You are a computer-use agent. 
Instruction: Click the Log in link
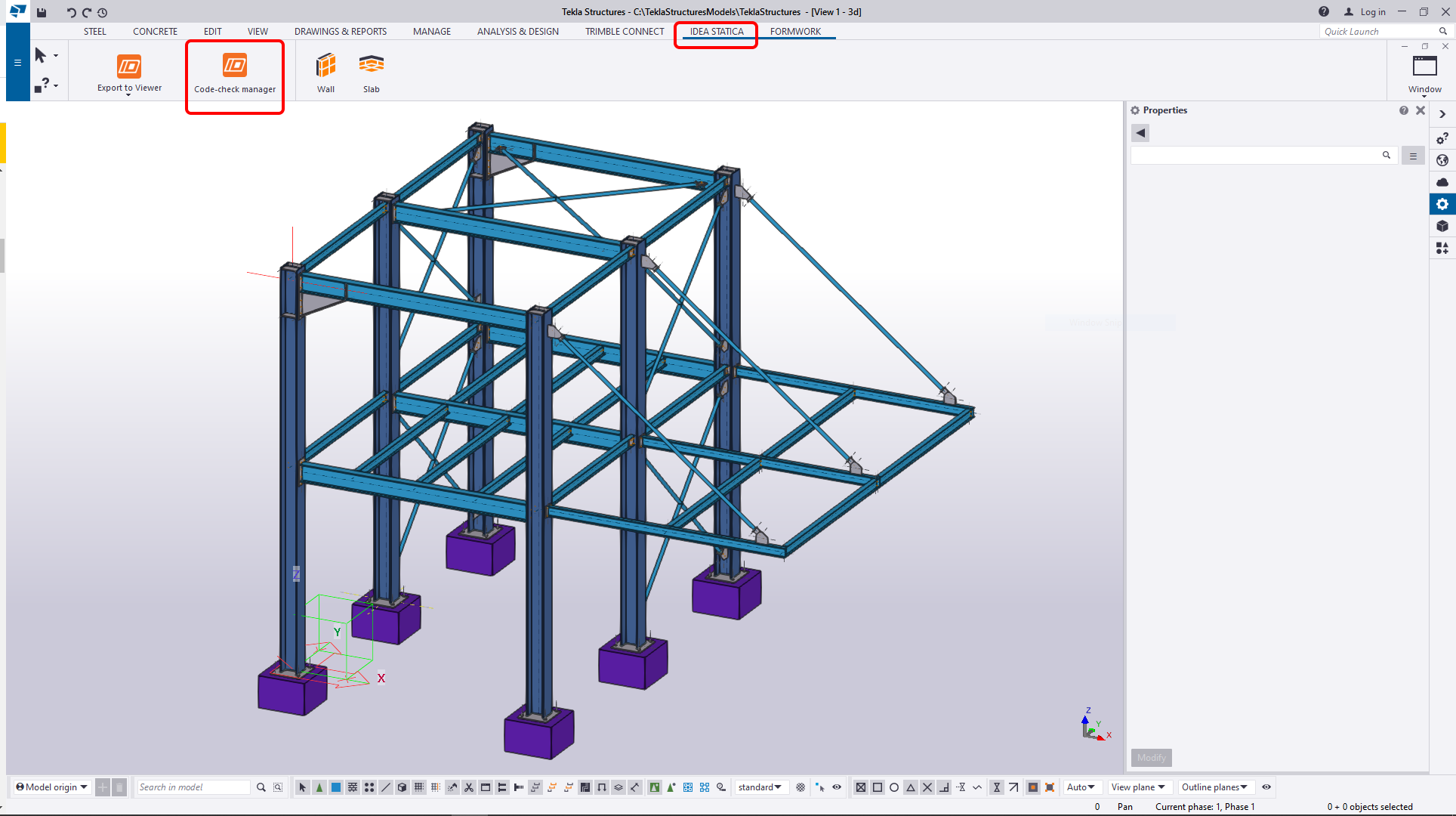pyautogui.click(x=1372, y=12)
